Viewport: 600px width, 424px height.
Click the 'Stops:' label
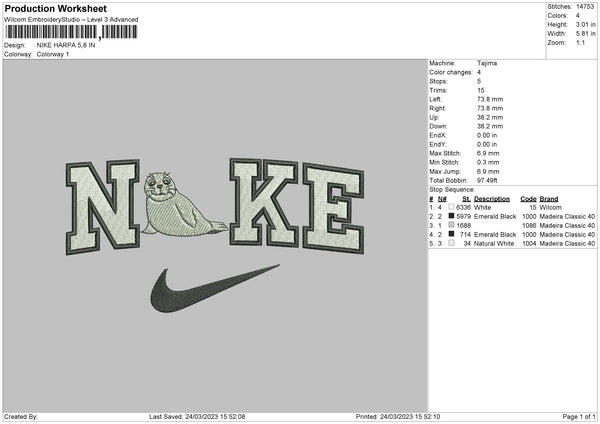pos(438,81)
